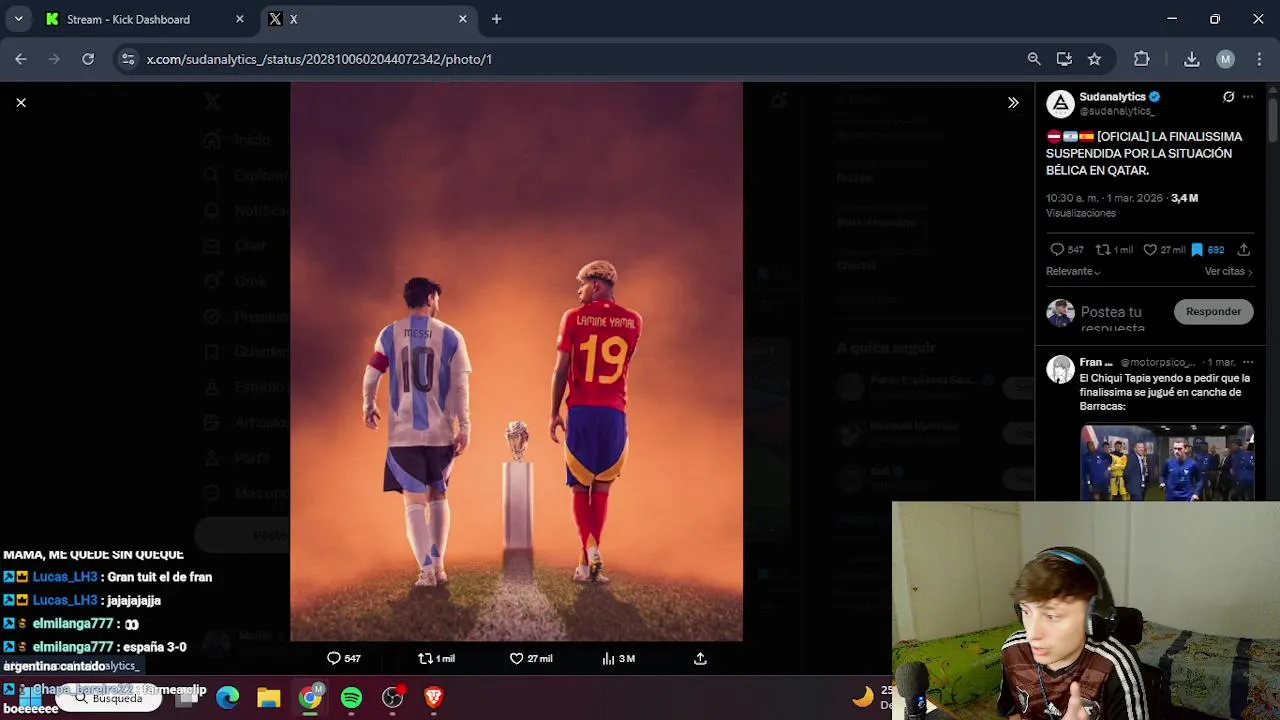Click the zoom magnifier icon in address bar
1280x720 pixels.
coord(1034,59)
